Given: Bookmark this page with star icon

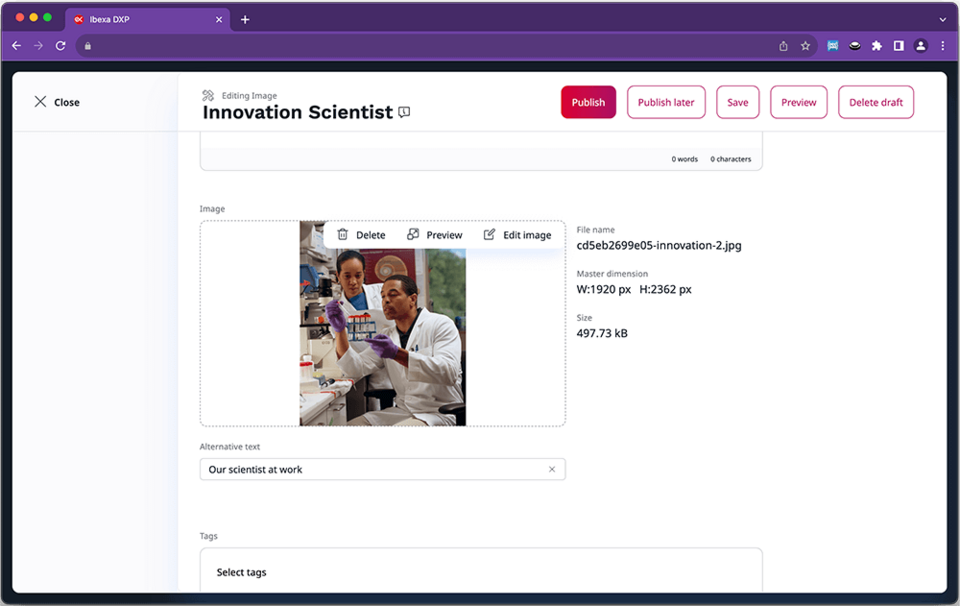Looking at the screenshot, I should (805, 46).
